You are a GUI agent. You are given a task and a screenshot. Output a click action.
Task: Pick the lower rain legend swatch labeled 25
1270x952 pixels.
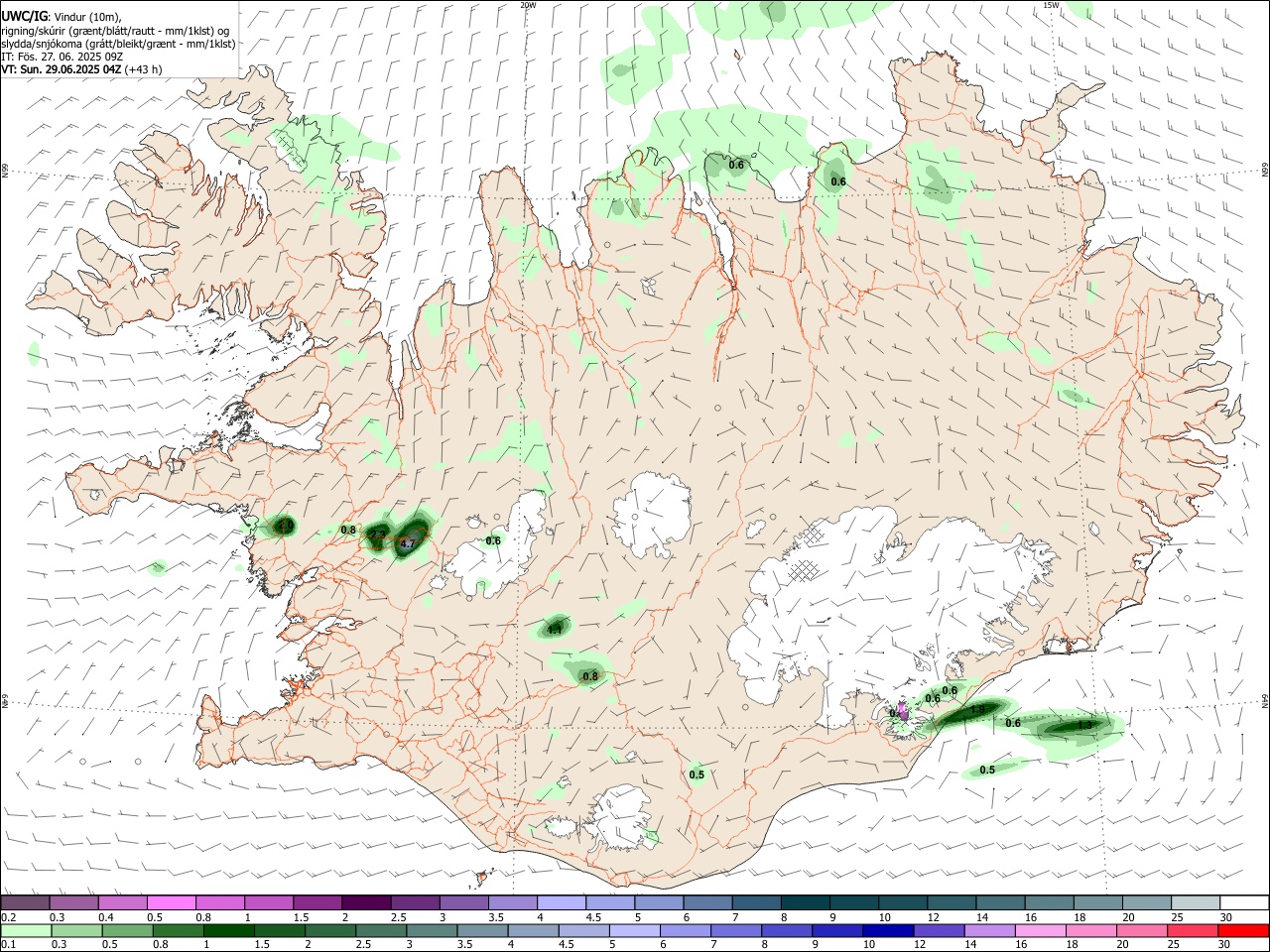coord(1191,930)
